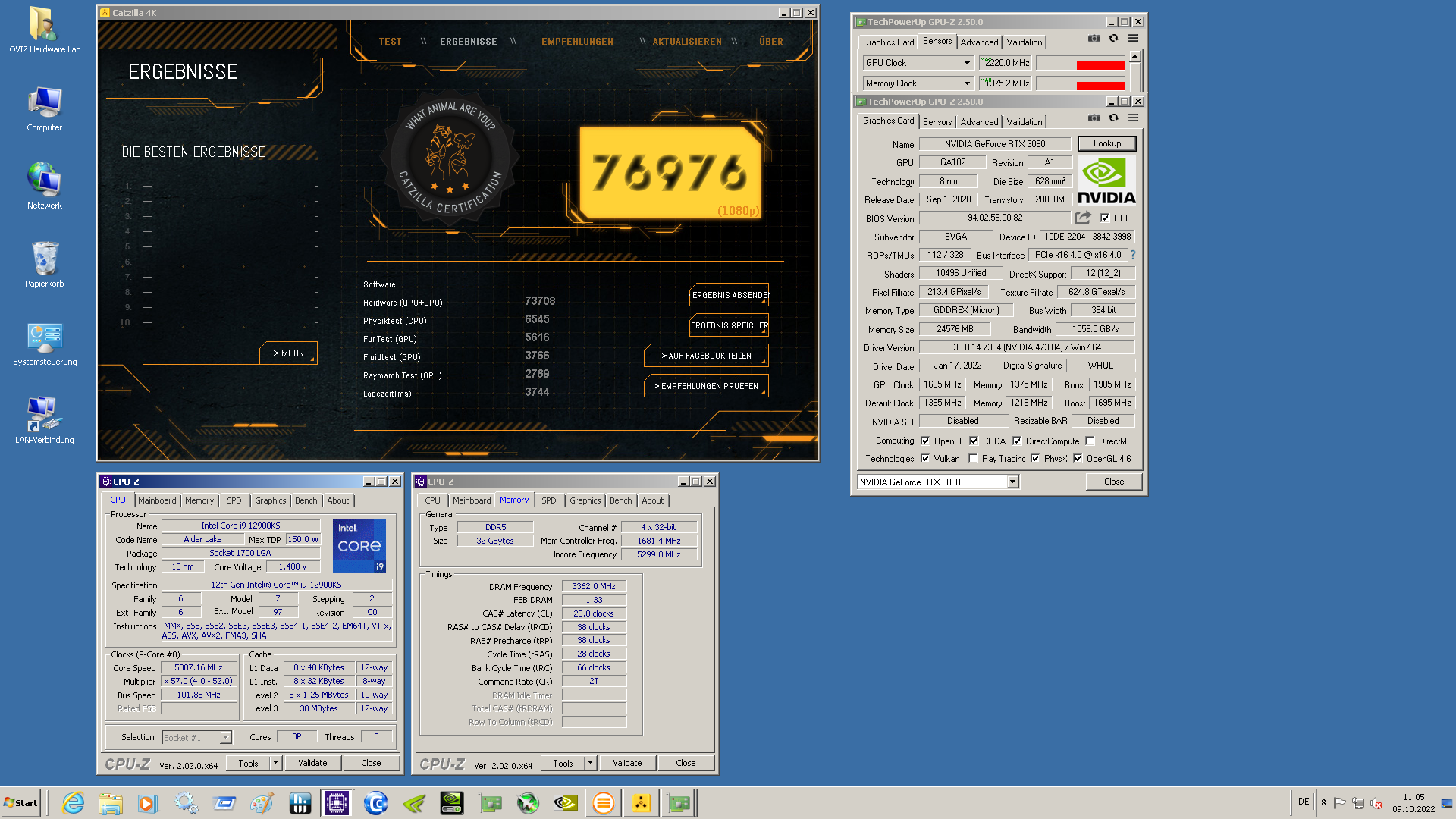
Task: Select the Computer desktop icon
Action: click(44, 108)
